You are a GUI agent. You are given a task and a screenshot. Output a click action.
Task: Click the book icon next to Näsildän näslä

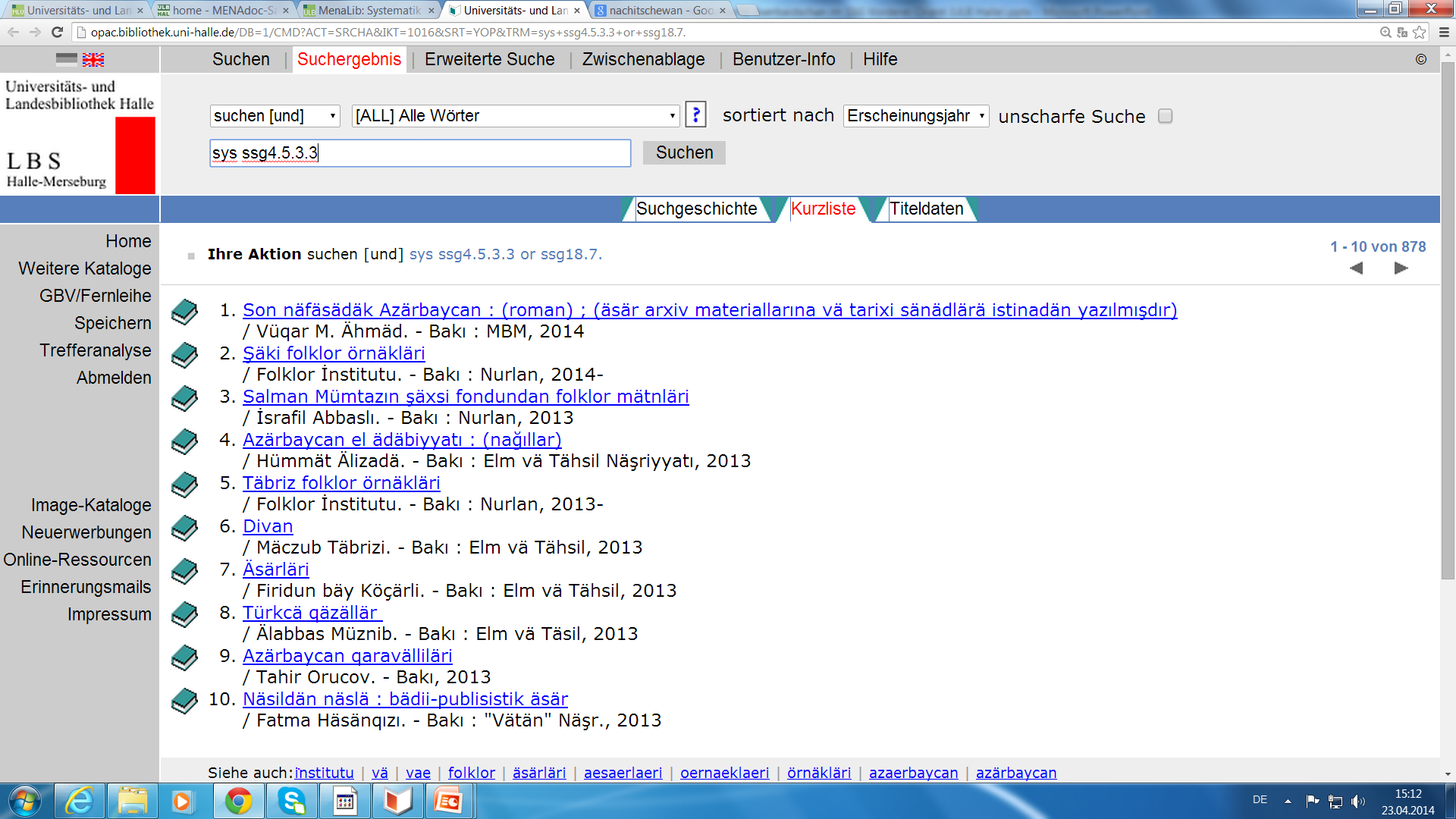coord(184,701)
